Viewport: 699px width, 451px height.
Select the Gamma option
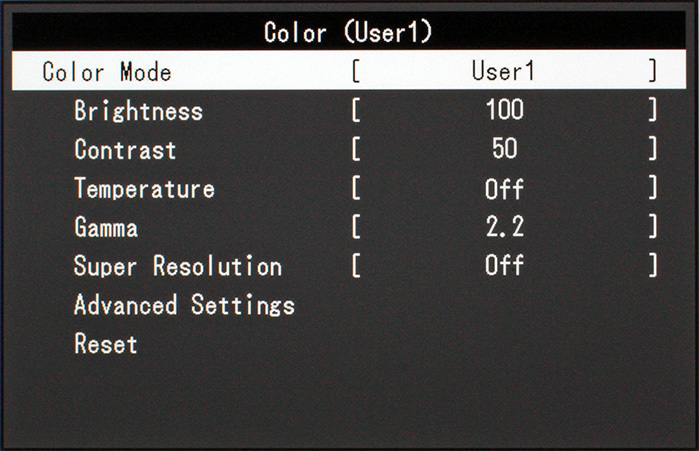[106, 227]
